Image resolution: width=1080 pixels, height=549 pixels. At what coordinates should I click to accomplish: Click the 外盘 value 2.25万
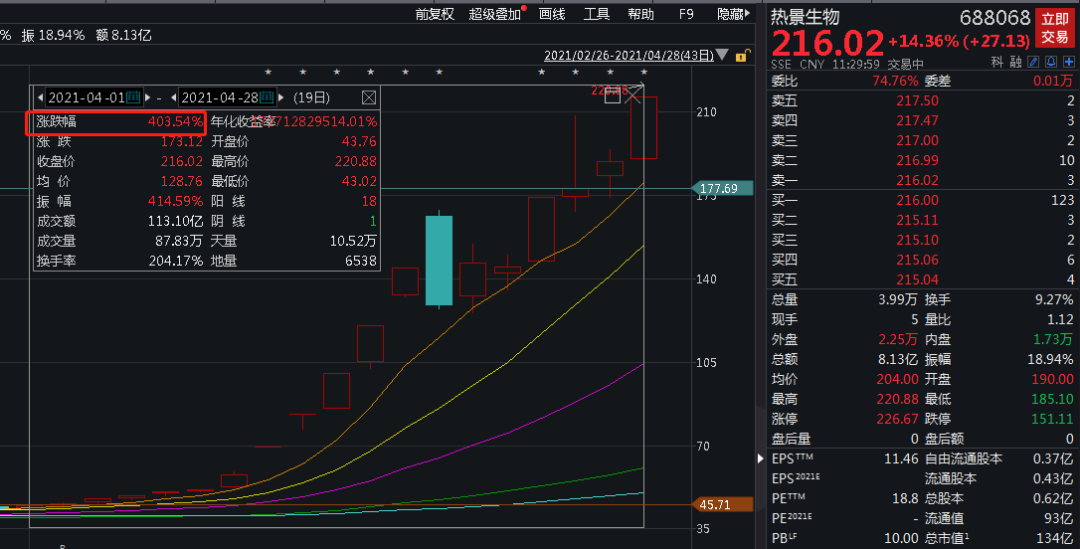[x=897, y=339]
